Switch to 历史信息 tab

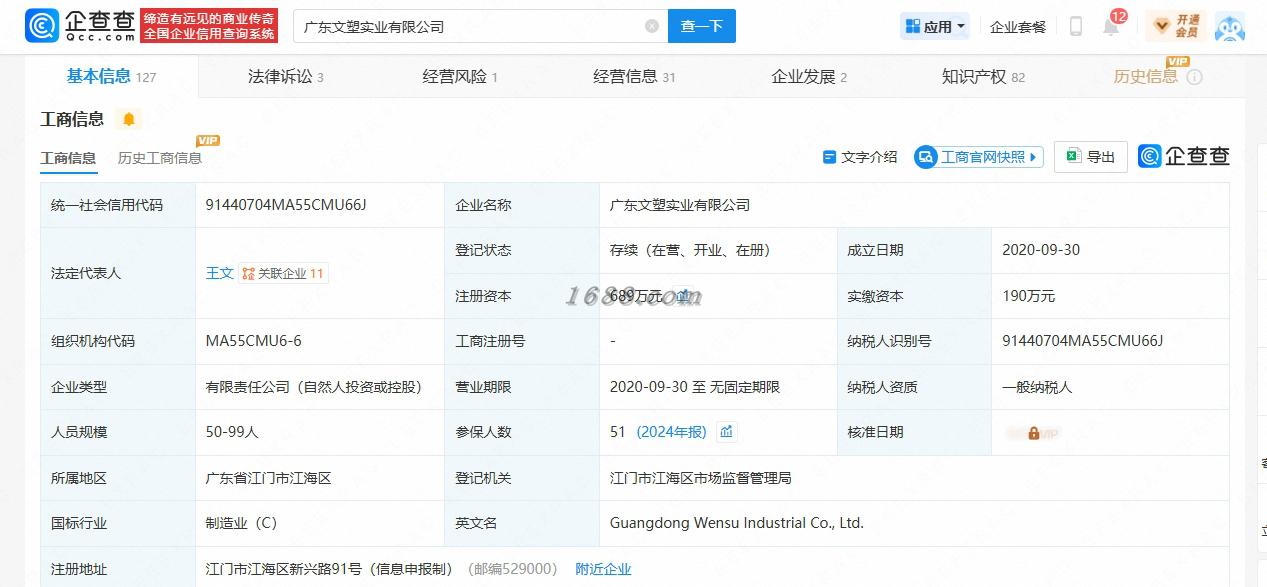click(x=1146, y=77)
